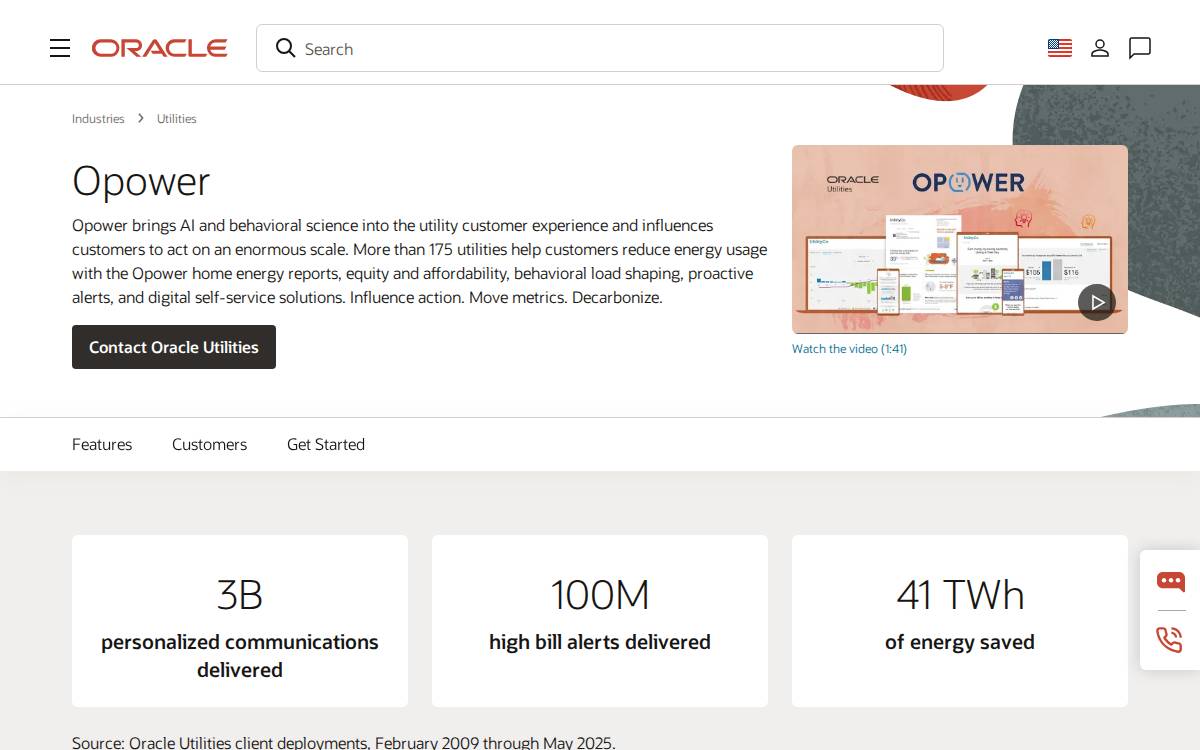Click the Opower page heading

coord(141,181)
